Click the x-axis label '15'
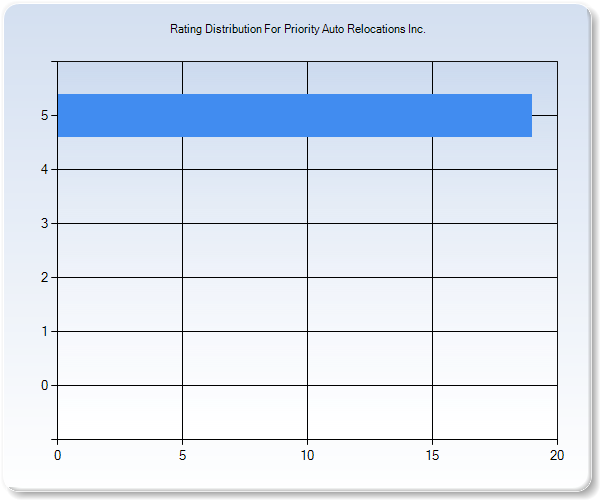Image resolution: width=600 pixels, height=500 pixels. 432,455
